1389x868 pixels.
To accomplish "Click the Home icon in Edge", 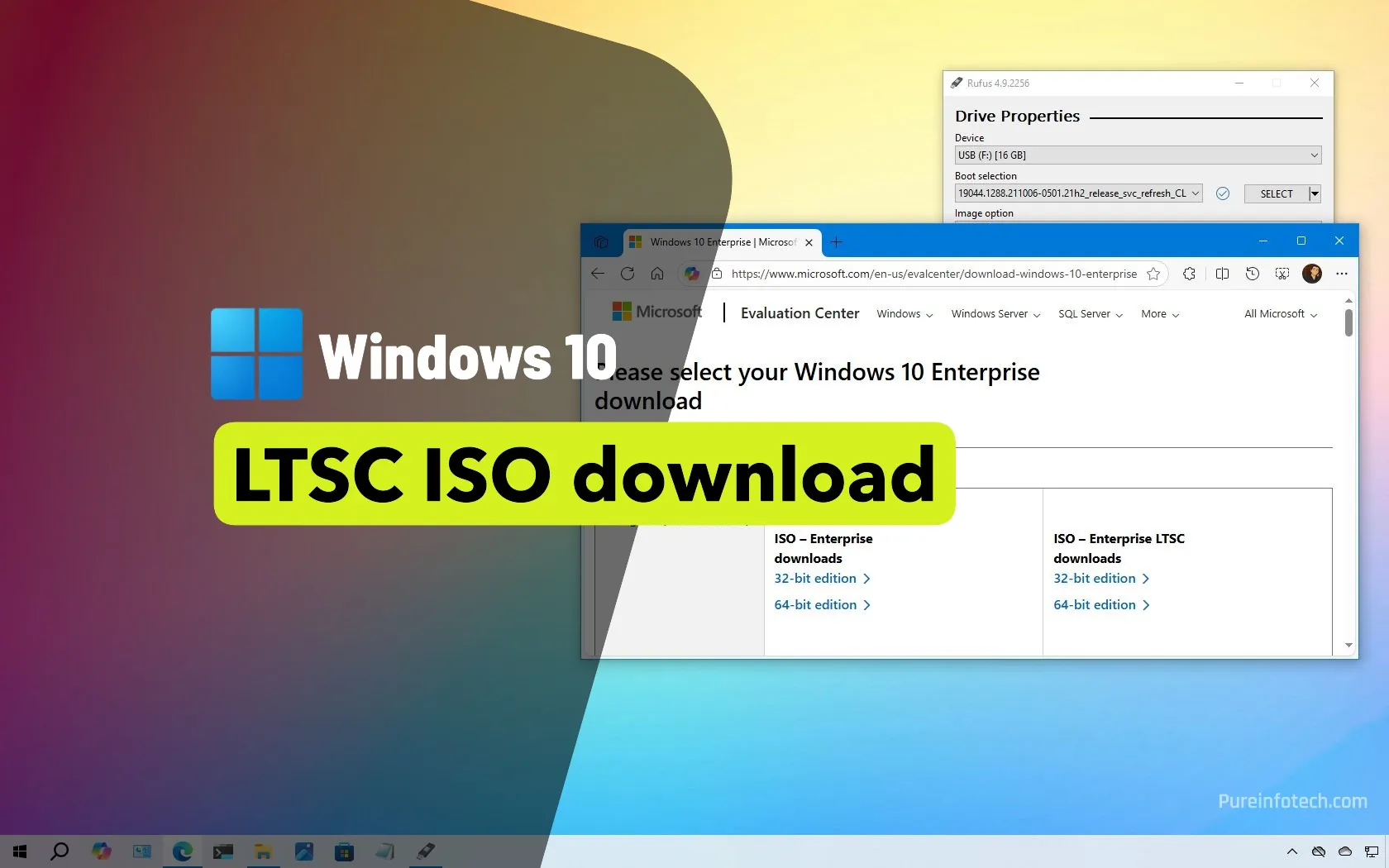I will pos(657,274).
